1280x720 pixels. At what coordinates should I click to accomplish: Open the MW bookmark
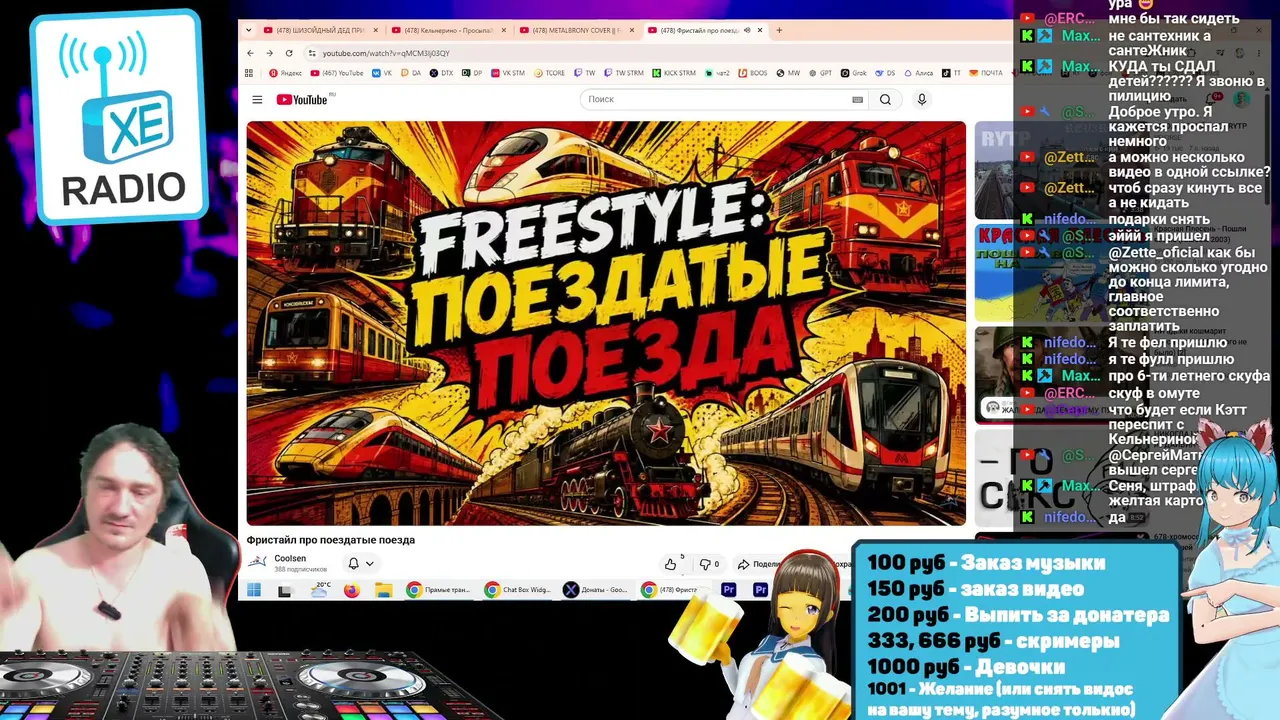[x=788, y=73]
